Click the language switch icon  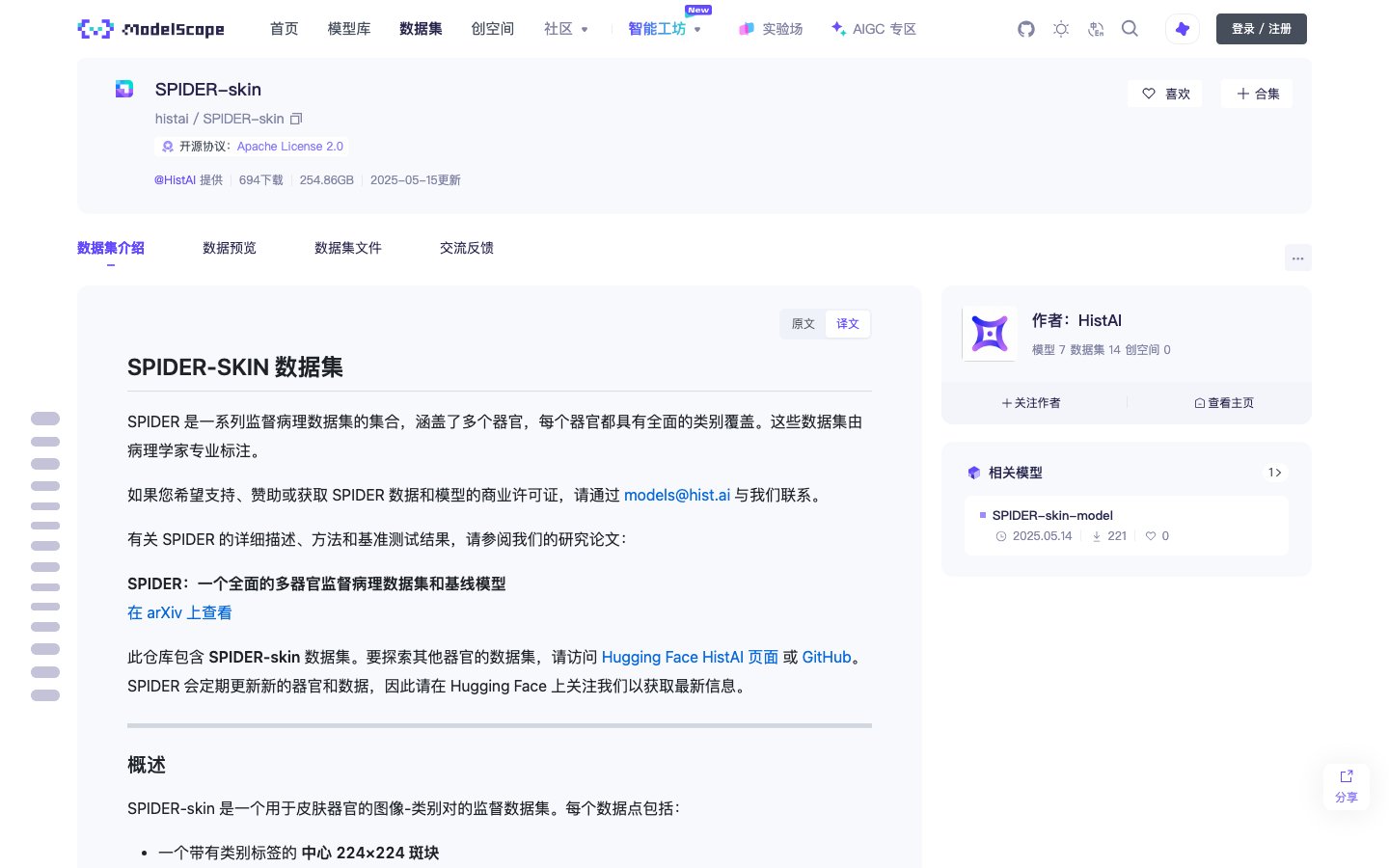[1096, 29]
